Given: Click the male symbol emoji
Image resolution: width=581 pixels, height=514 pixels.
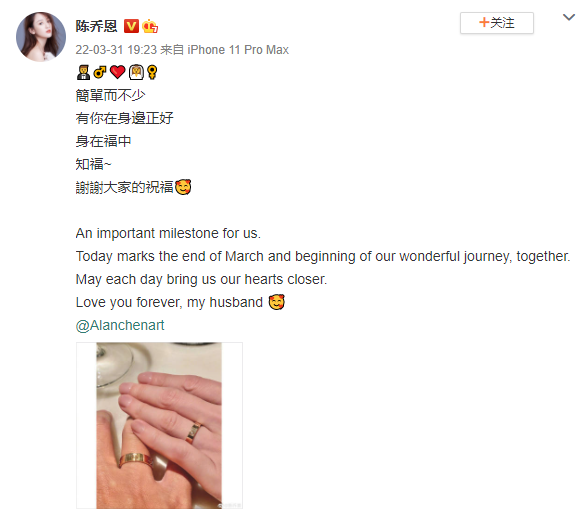Looking at the screenshot, I should pos(100,72).
